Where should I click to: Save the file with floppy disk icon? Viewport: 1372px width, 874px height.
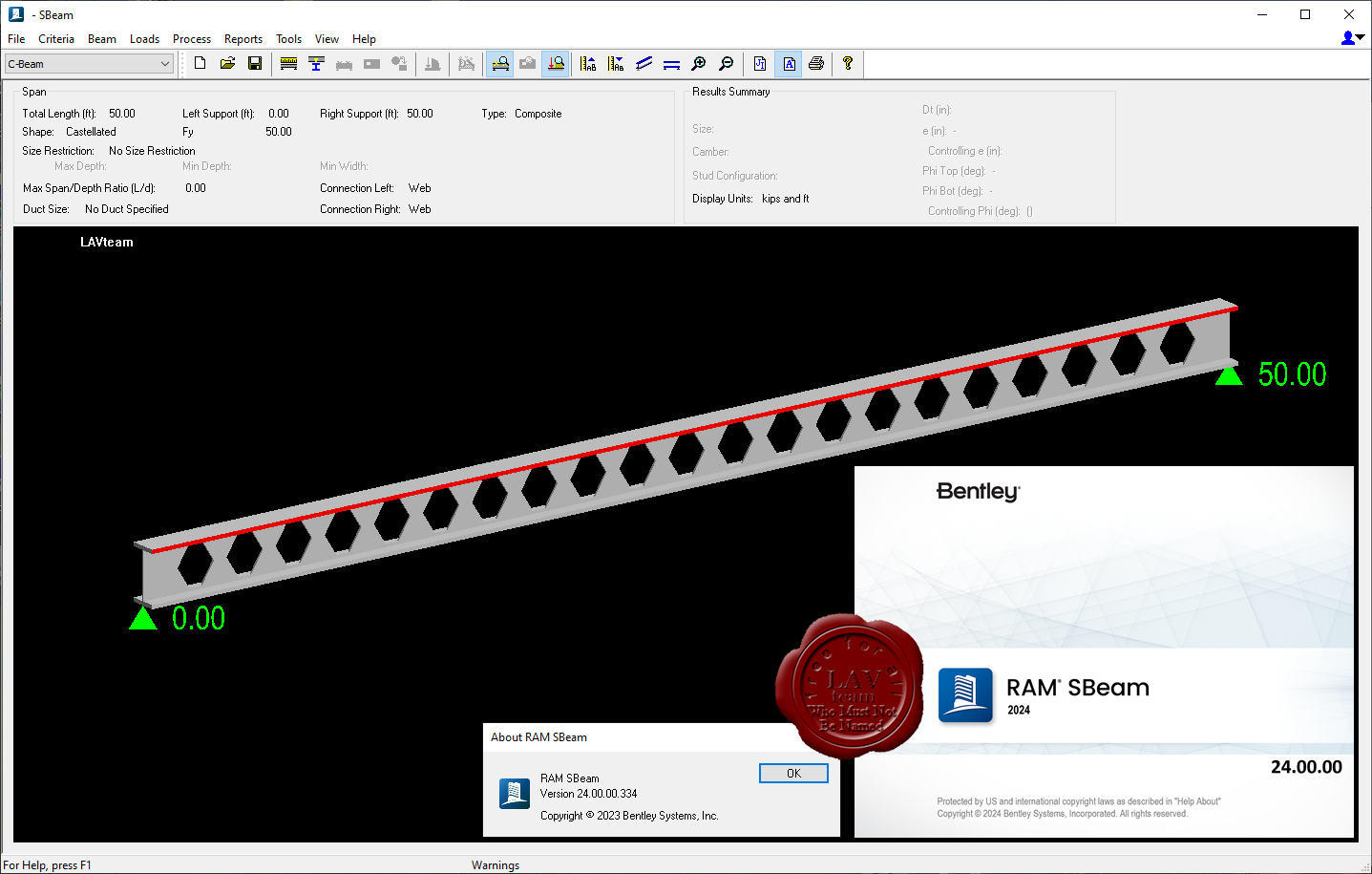pyautogui.click(x=255, y=63)
